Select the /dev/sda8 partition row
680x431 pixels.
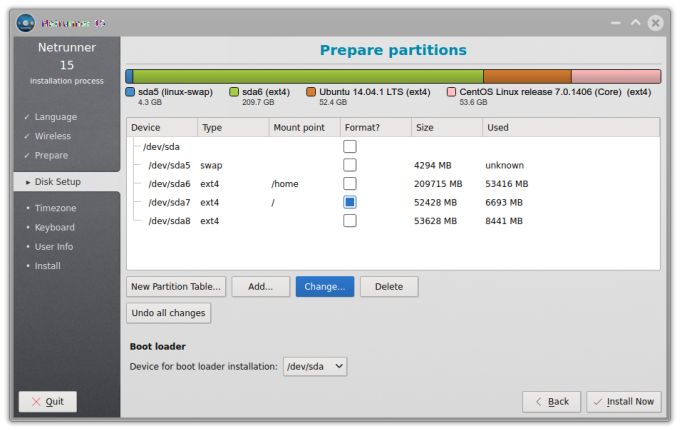(393, 221)
